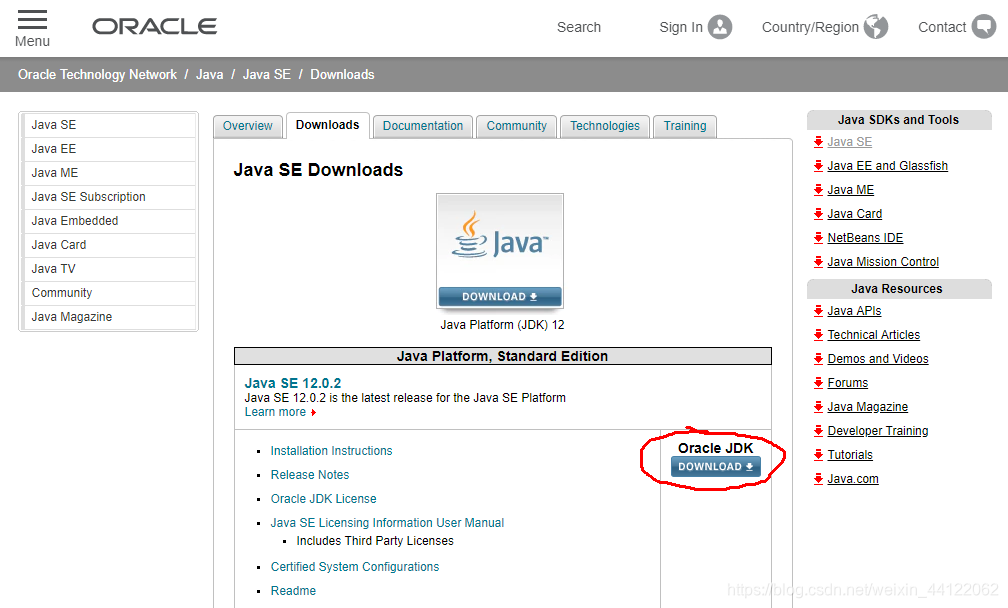Click the Demos and Videos link
The image size is (1008, 608).
pos(878,359)
